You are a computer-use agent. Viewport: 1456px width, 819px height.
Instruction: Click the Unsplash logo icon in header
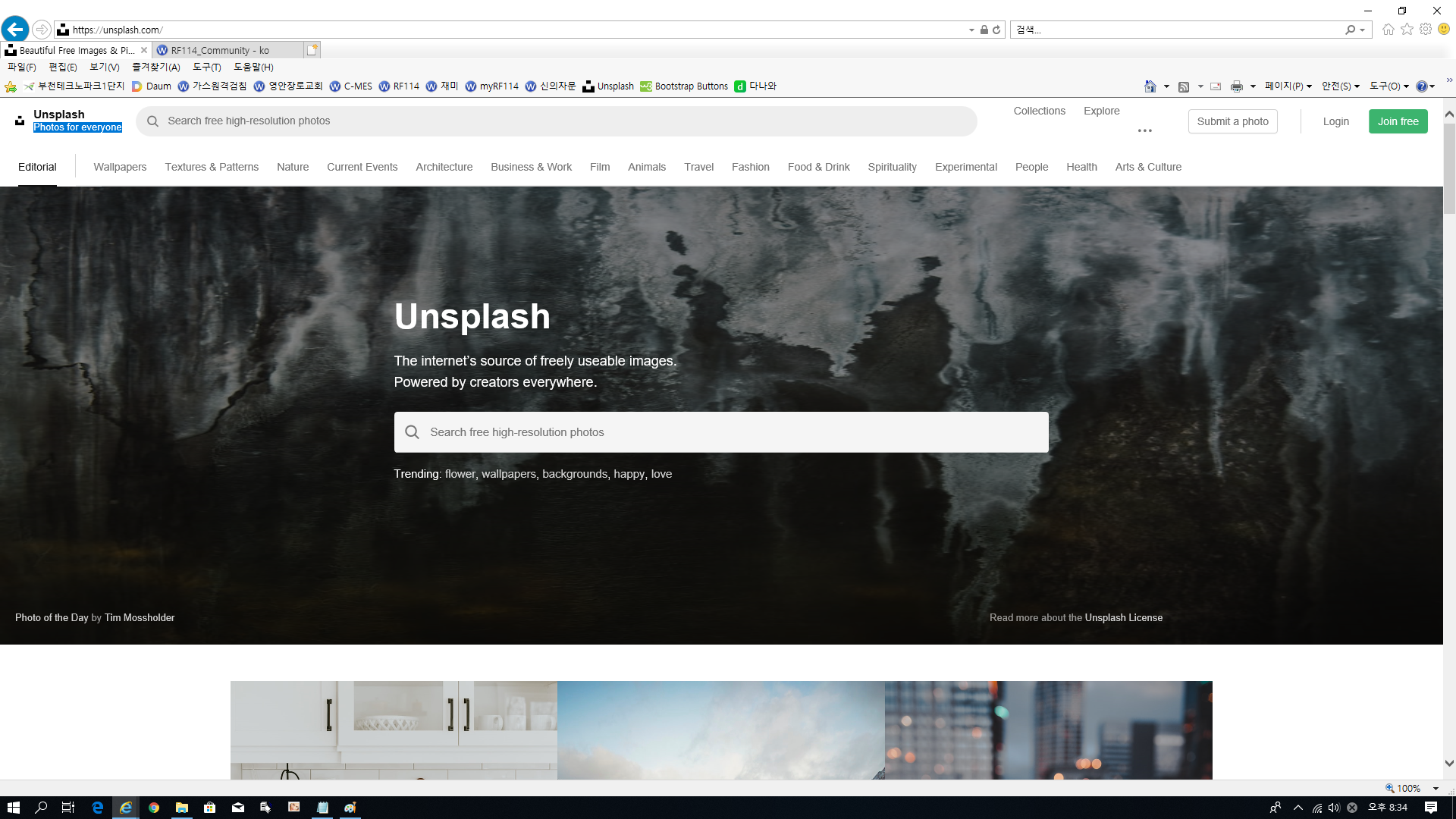[20, 121]
